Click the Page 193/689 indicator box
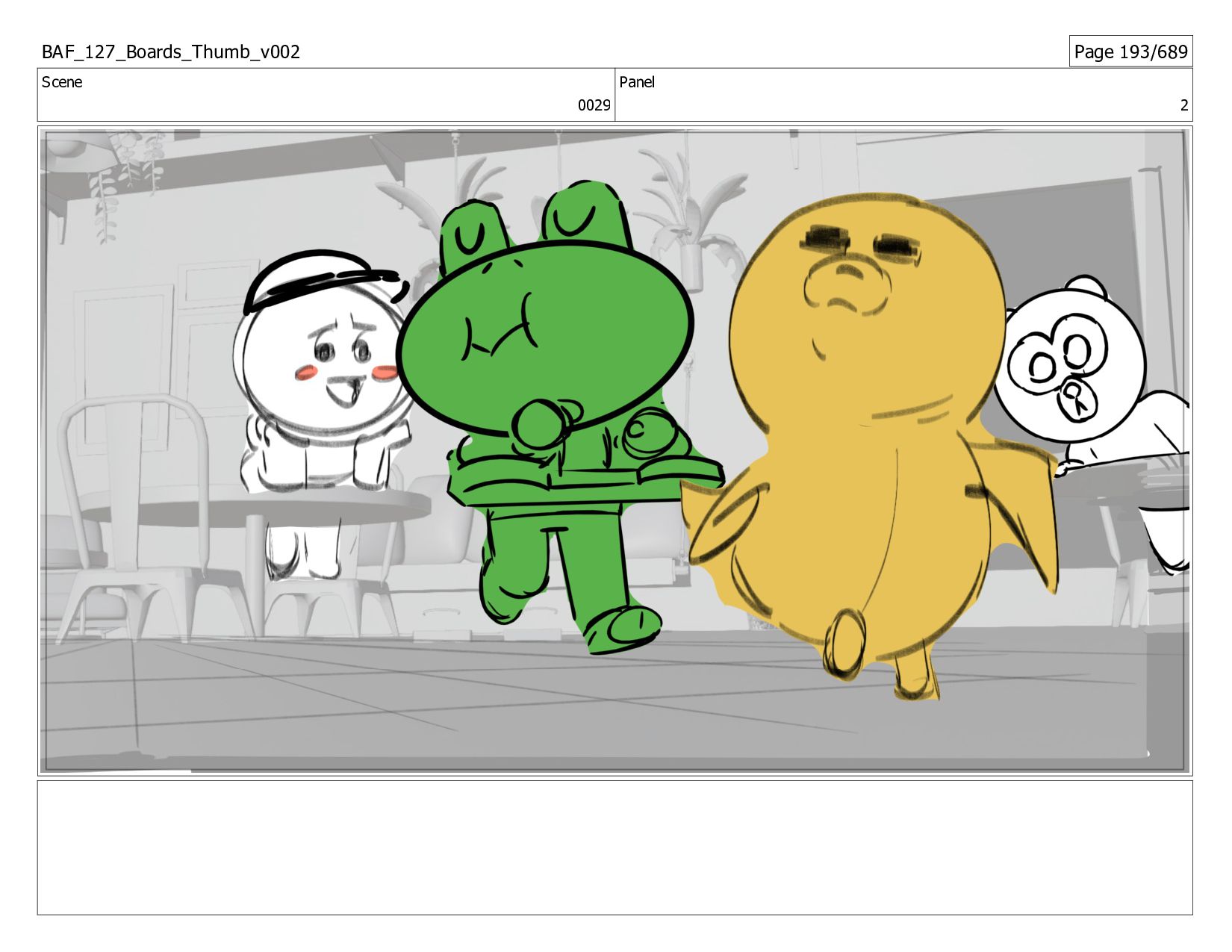The width and height of the screenshot is (1232, 952). pyautogui.click(x=1130, y=52)
